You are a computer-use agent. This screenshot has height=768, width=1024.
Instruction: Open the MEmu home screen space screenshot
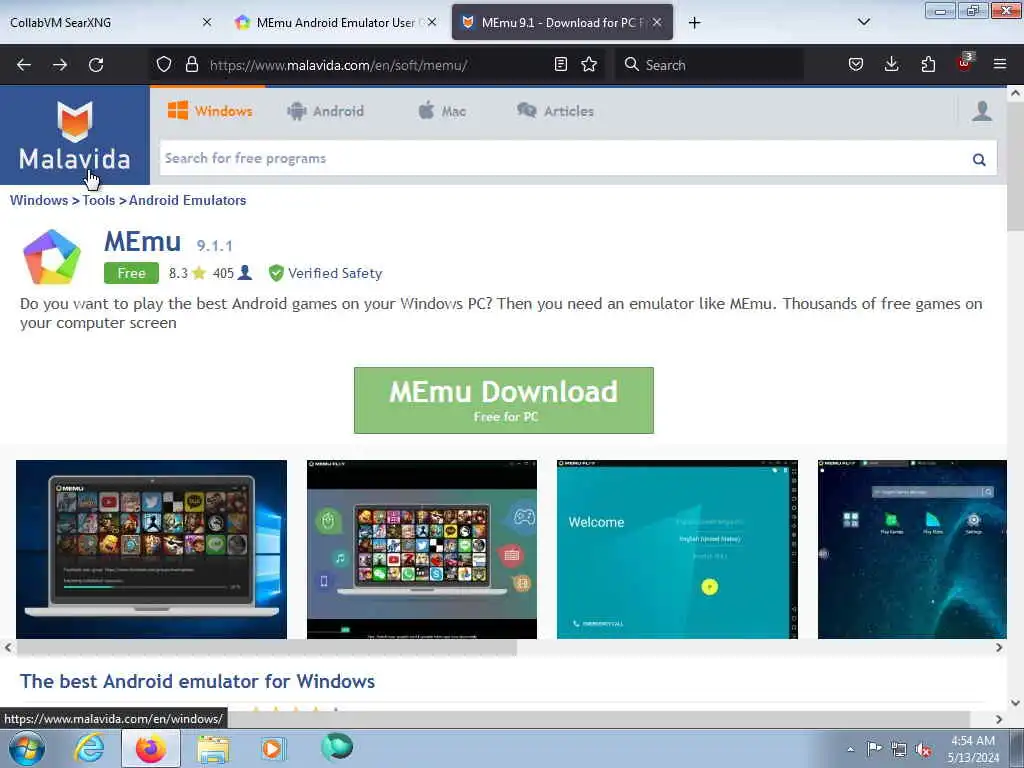(x=912, y=549)
